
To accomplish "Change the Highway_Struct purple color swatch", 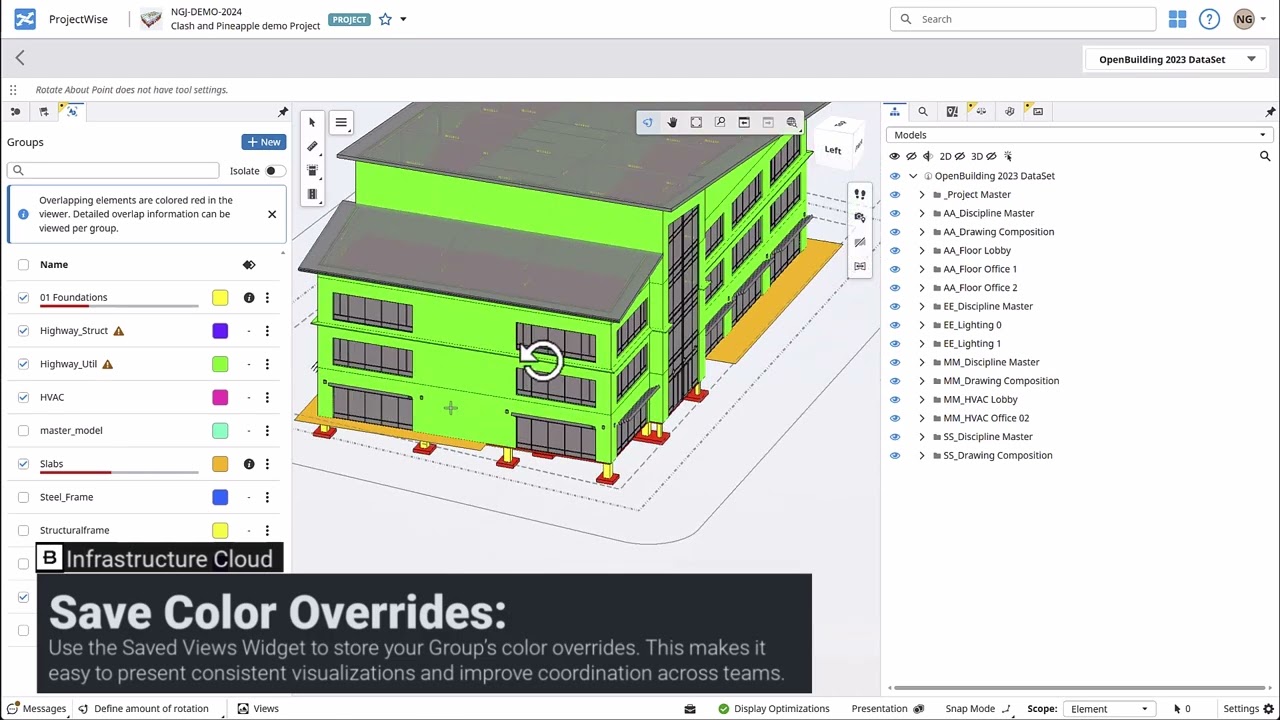I will pyautogui.click(x=220, y=331).
